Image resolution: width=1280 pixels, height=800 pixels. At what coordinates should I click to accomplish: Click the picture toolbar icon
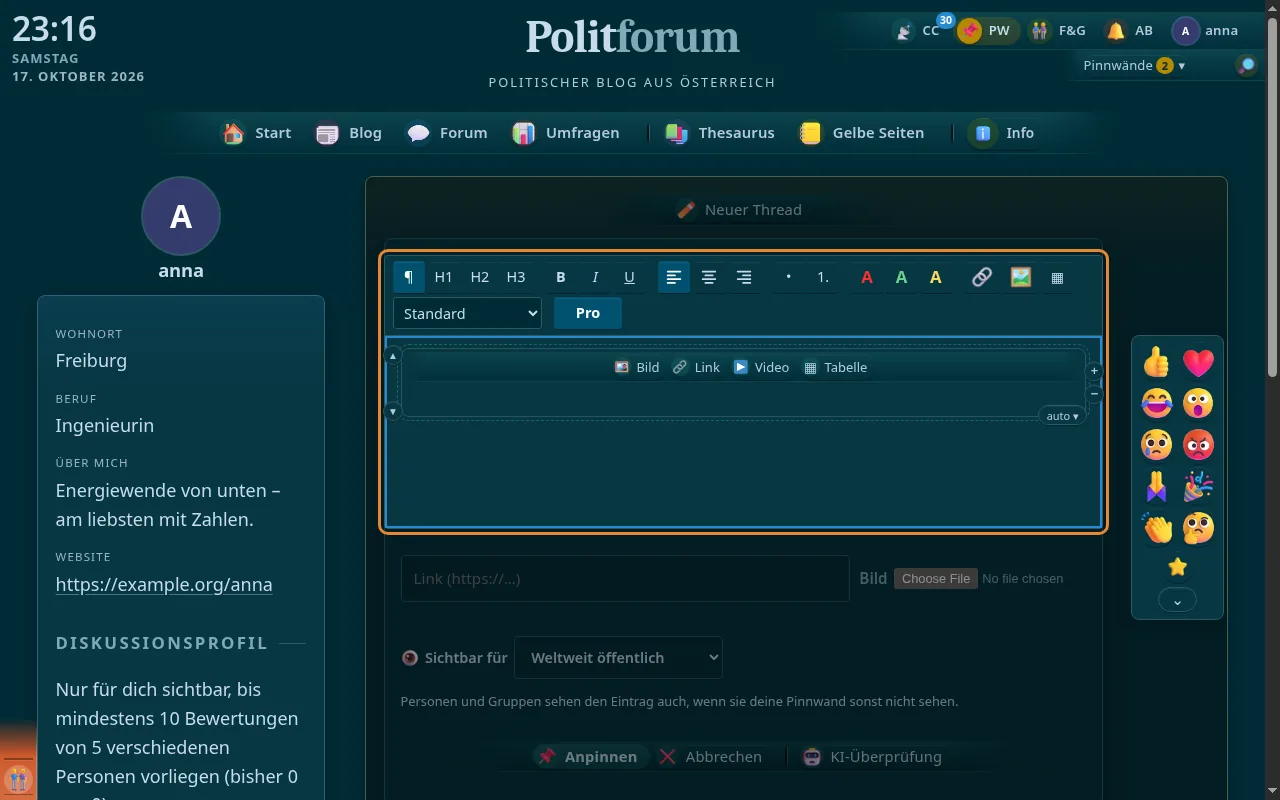[1021, 277]
